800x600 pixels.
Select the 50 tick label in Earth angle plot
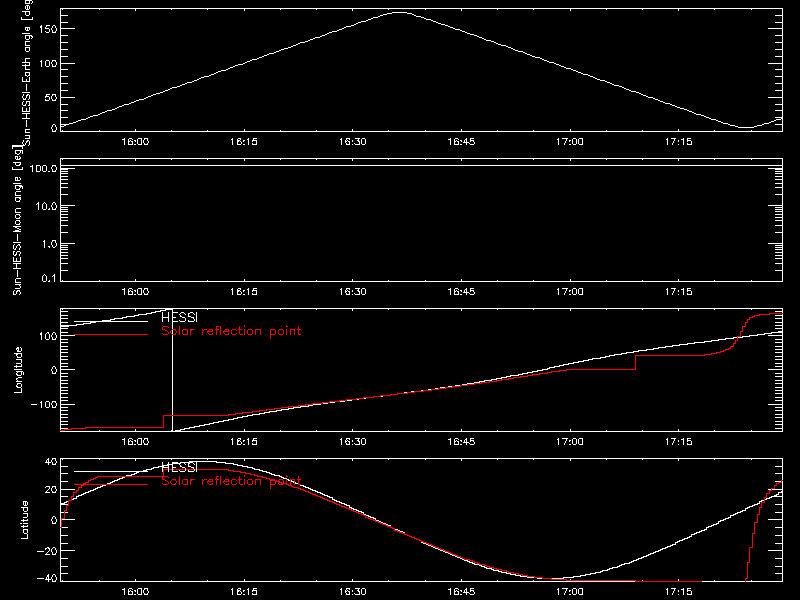tap(51, 97)
